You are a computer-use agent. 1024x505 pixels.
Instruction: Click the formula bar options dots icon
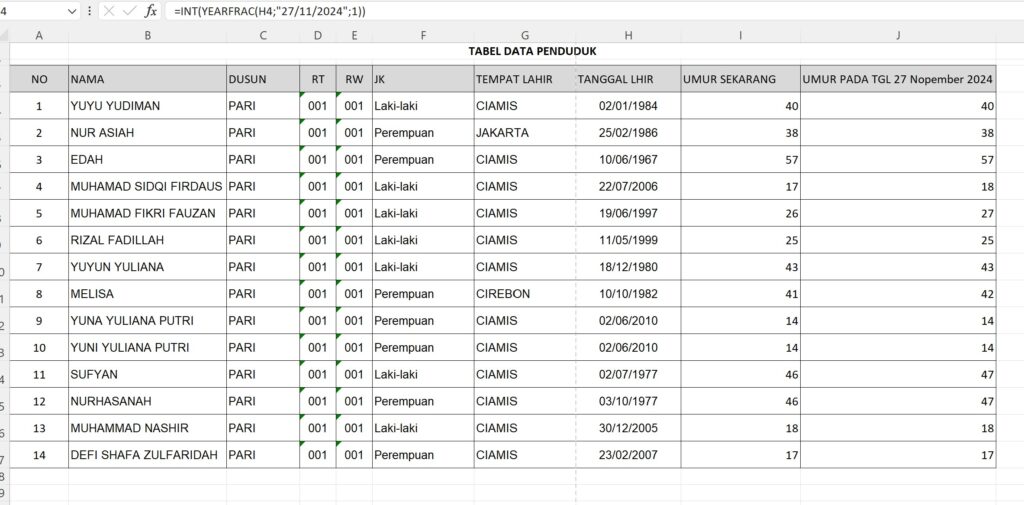tap(89, 11)
